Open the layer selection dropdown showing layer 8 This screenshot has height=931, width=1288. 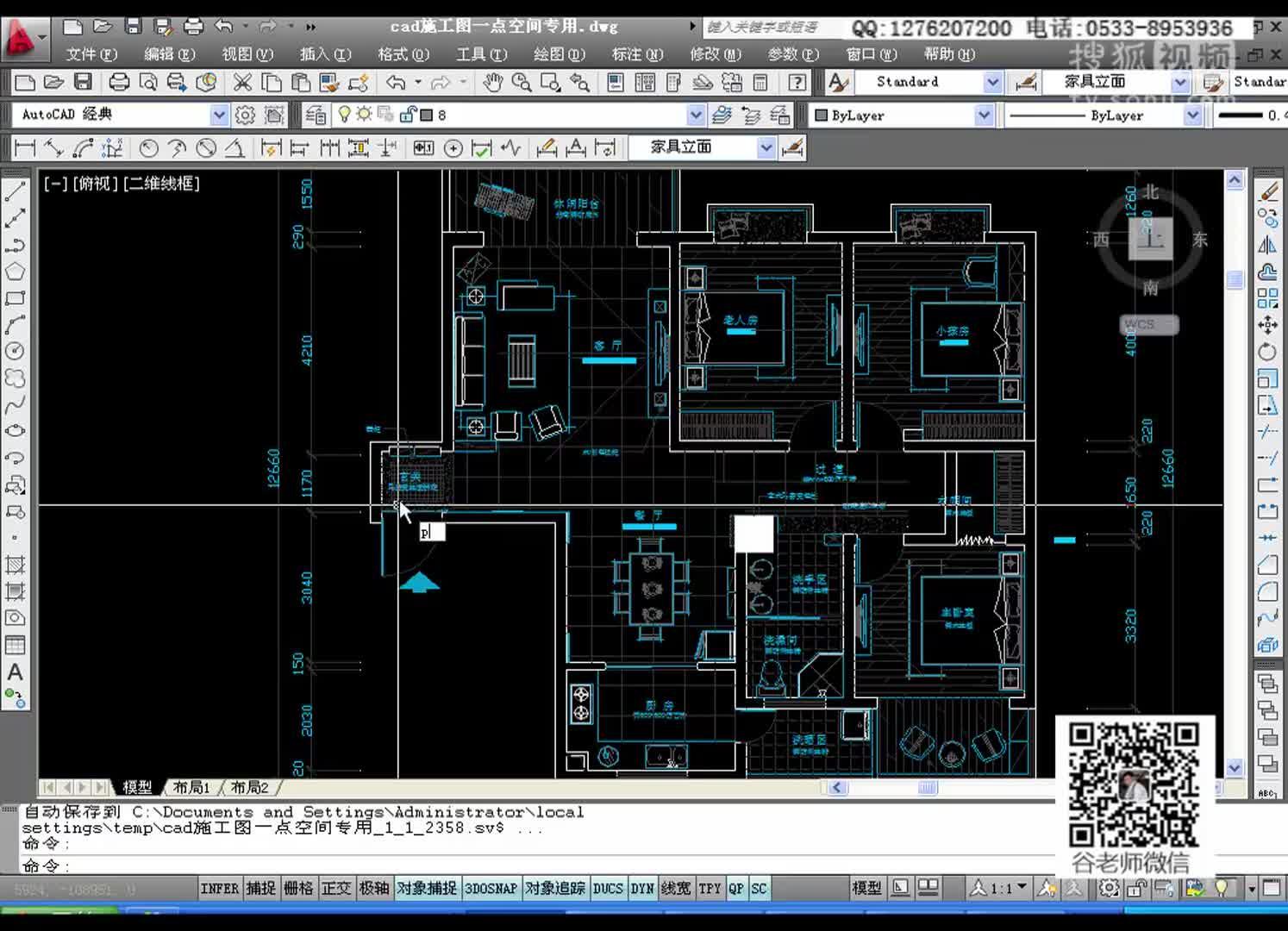click(696, 114)
